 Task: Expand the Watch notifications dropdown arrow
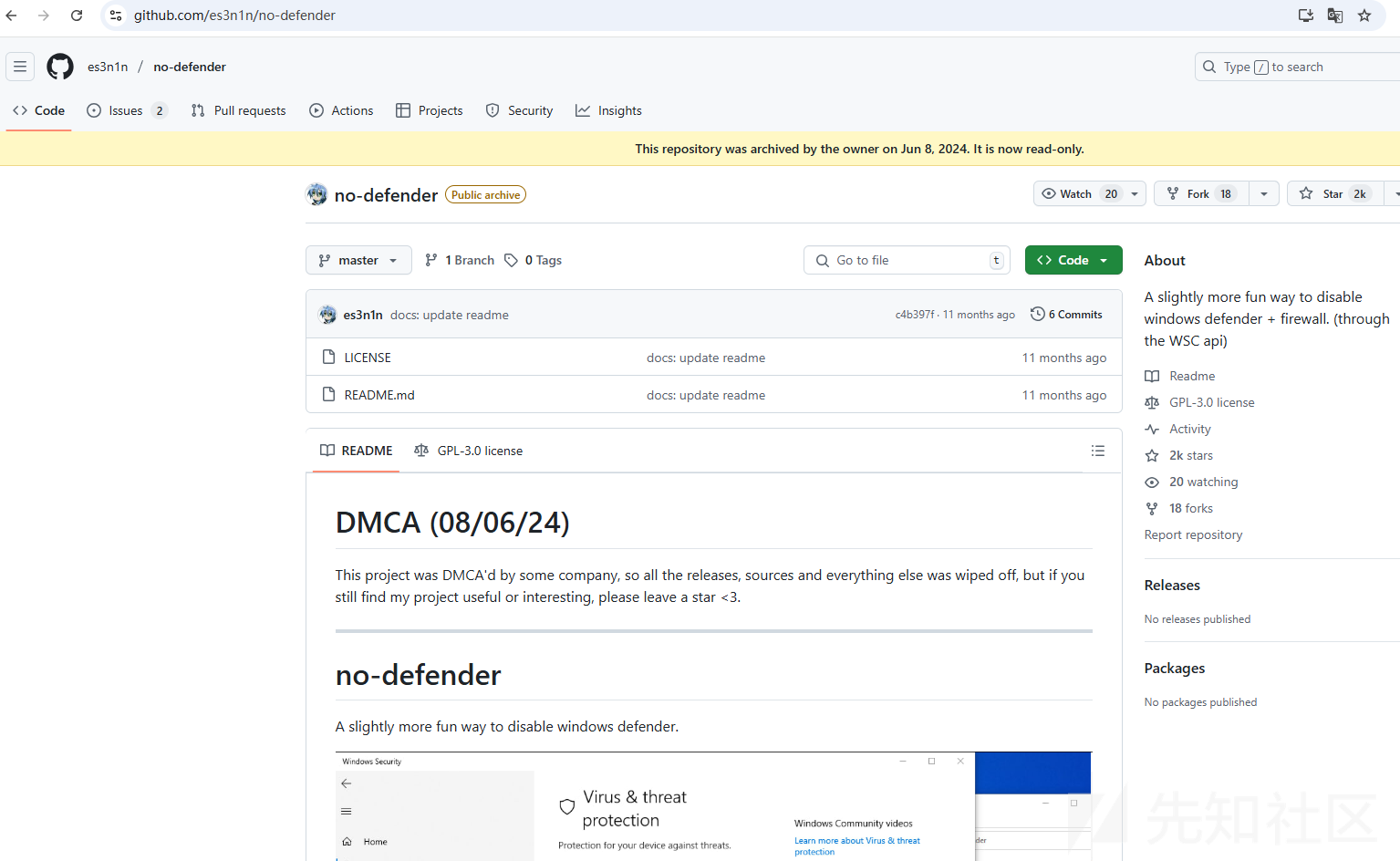[1135, 193]
